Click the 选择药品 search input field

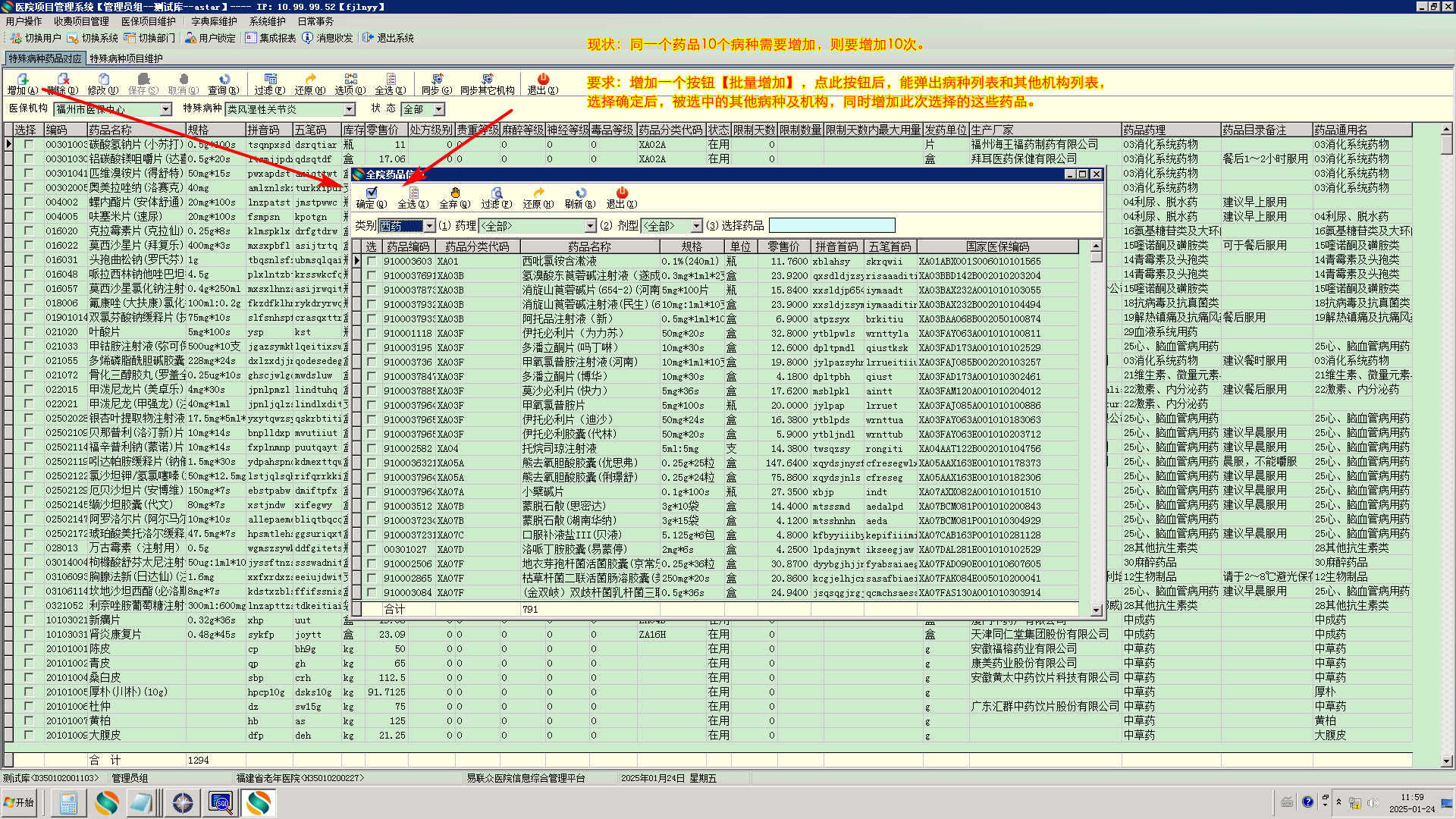click(x=831, y=226)
